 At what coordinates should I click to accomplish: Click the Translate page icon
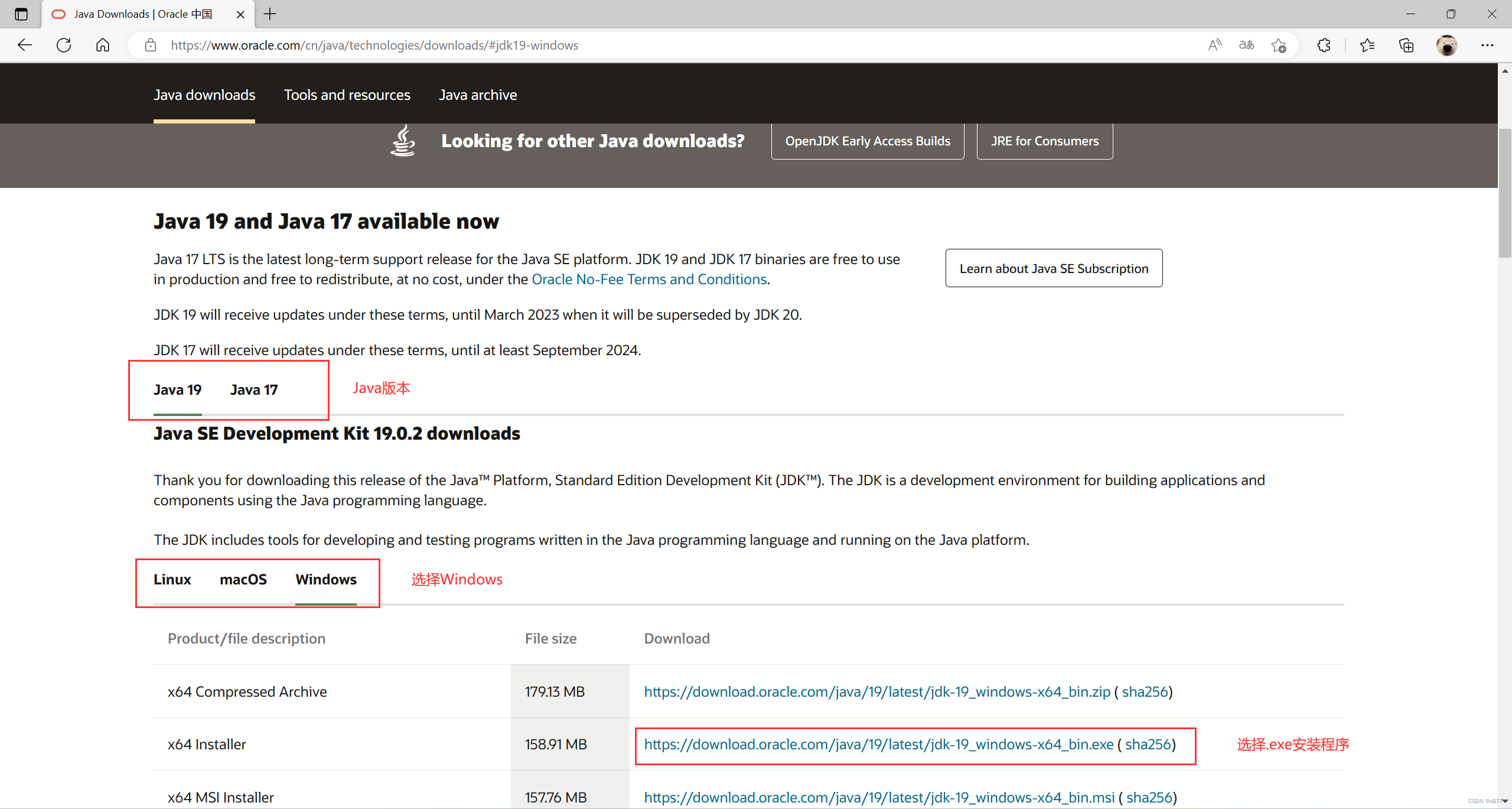[1246, 45]
